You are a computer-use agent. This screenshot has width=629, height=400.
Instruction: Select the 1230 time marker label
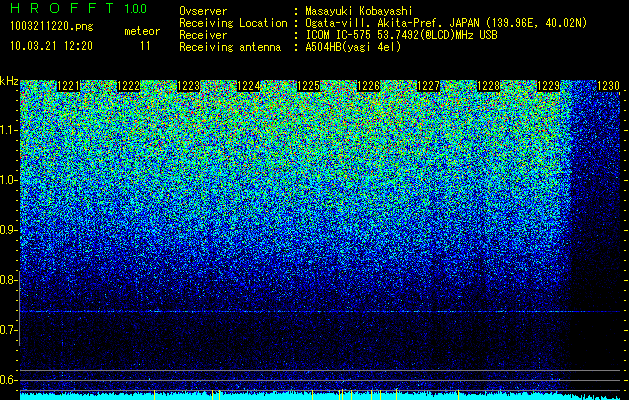coord(609,86)
